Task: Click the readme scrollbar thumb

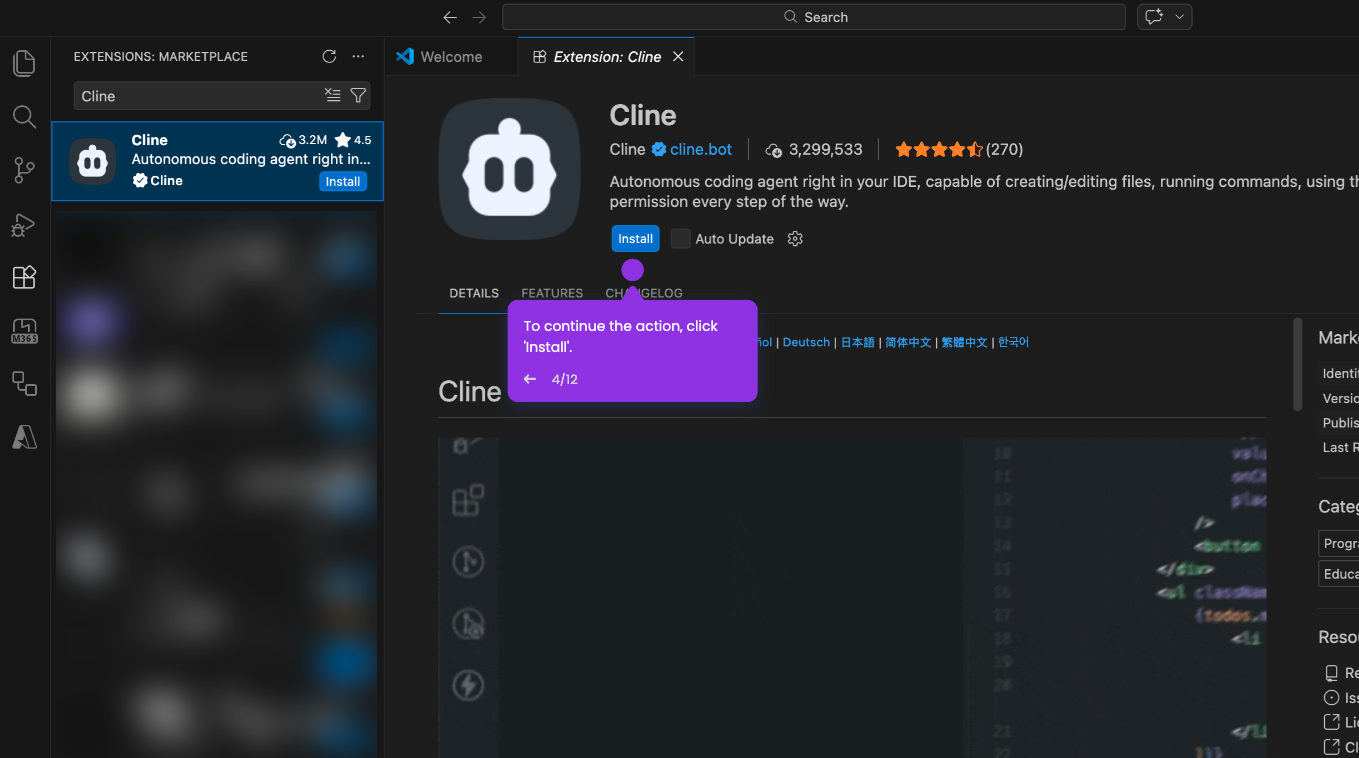Action: click(x=1298, y=364)
